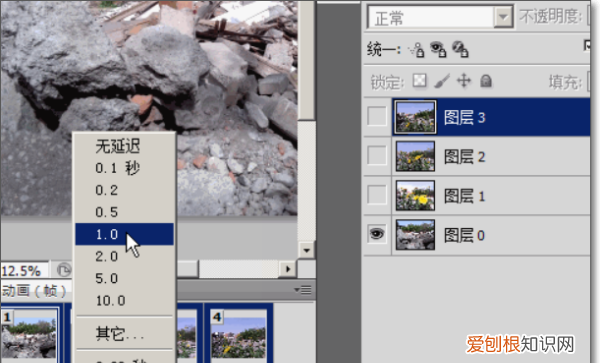Select unify layer style icon
Screen dimensions: 600x363
[x=460, y=49]
